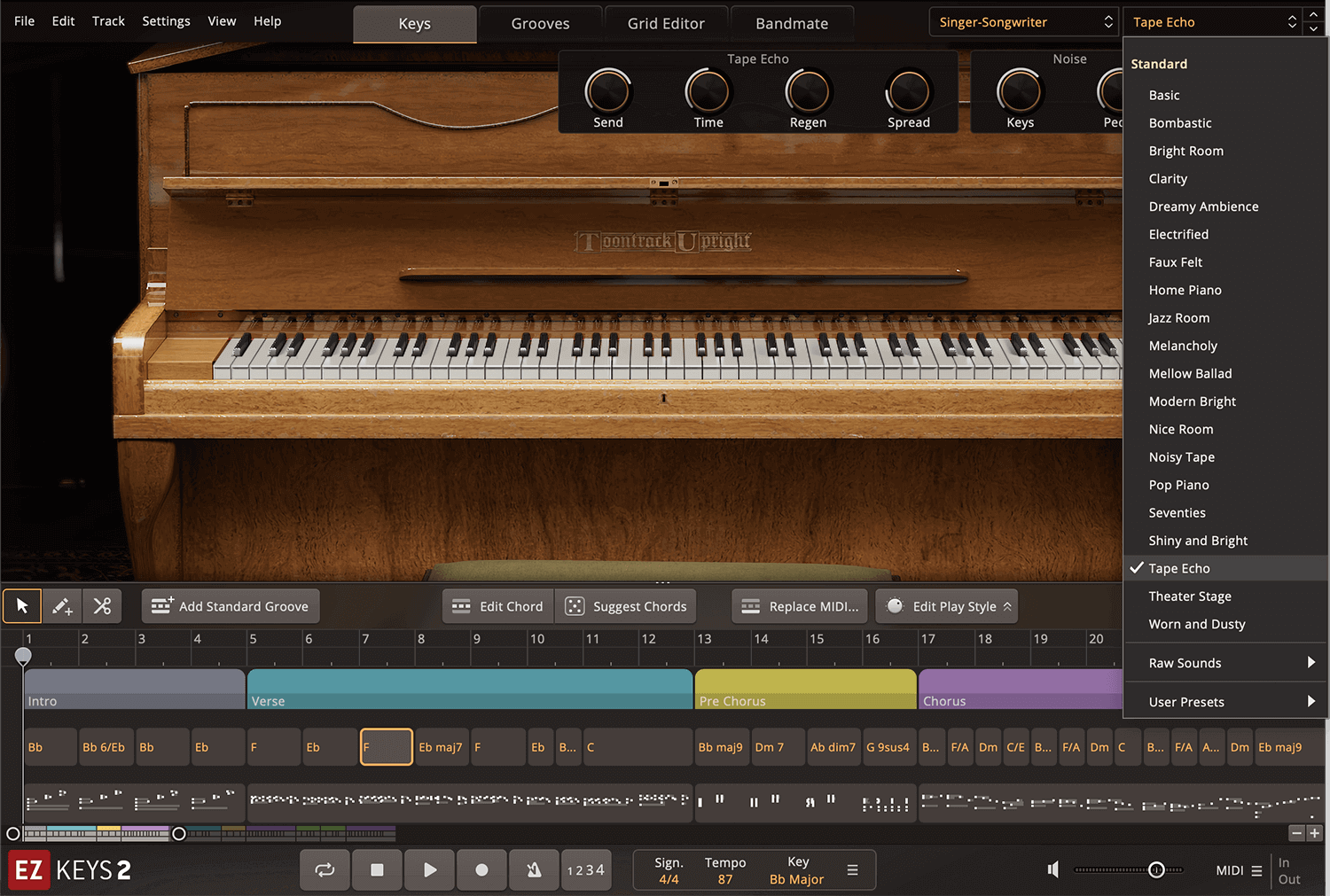Select the G 9sus4 chord block
This screenshot has width=1330, height=896.
click(888, 747)
